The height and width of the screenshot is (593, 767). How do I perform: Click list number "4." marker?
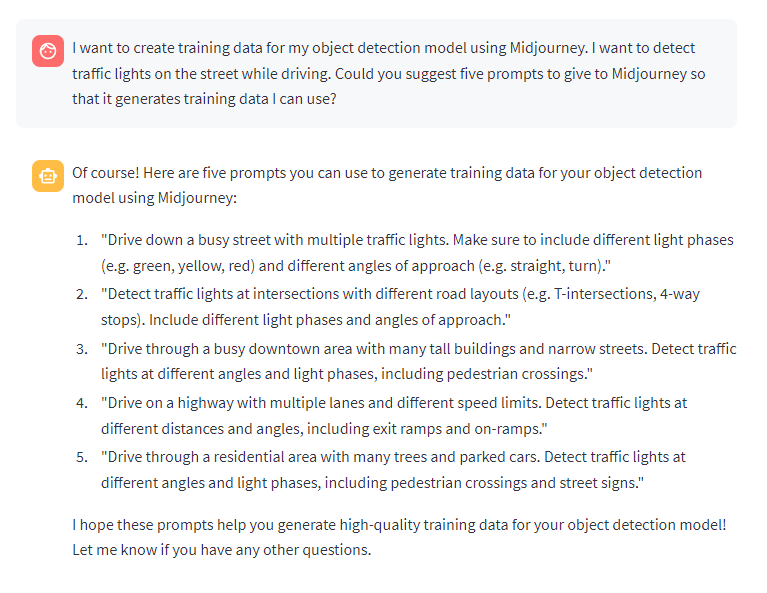click(x=82, y=403)
